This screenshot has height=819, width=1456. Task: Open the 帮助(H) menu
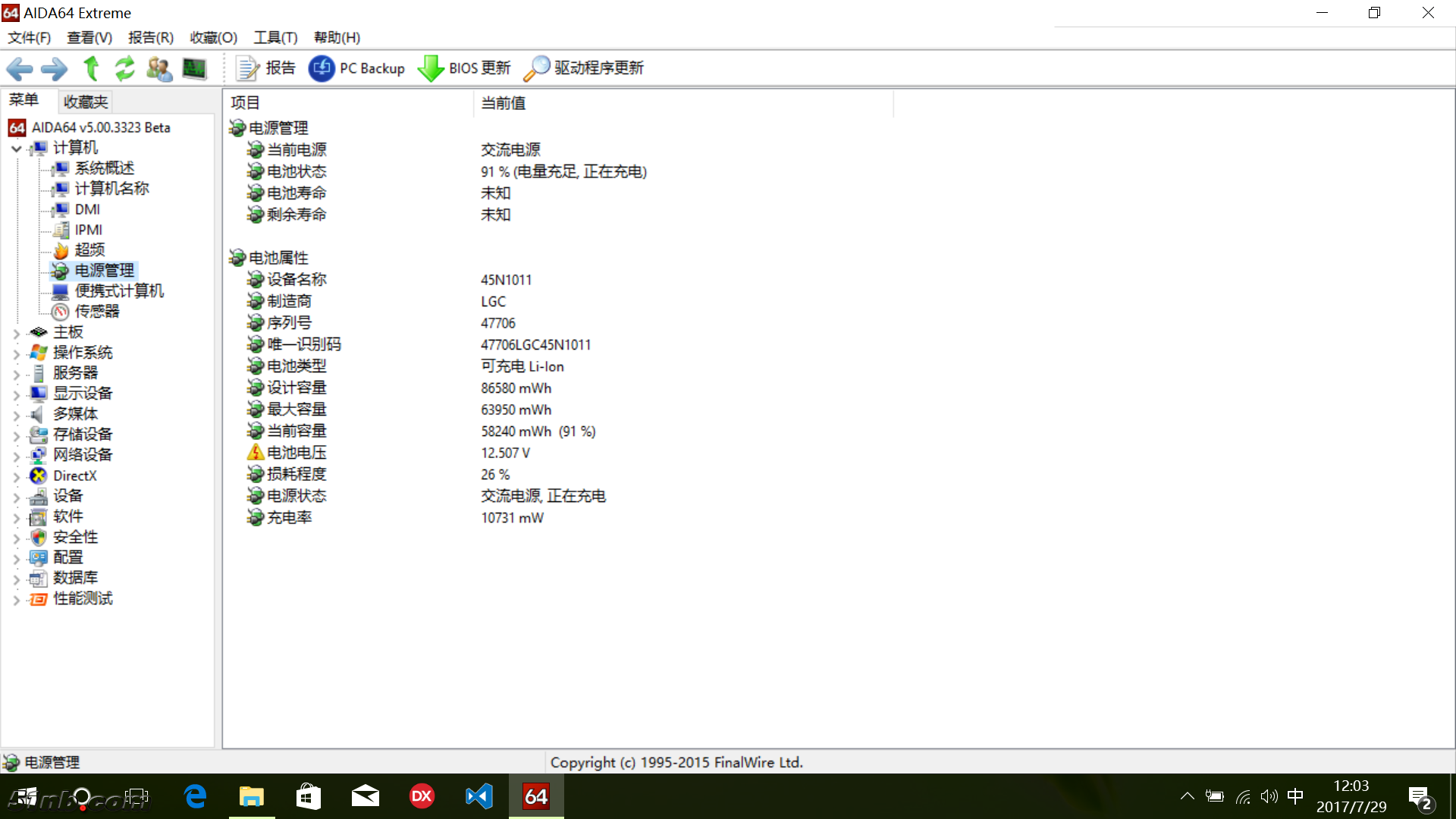[337, 37]
